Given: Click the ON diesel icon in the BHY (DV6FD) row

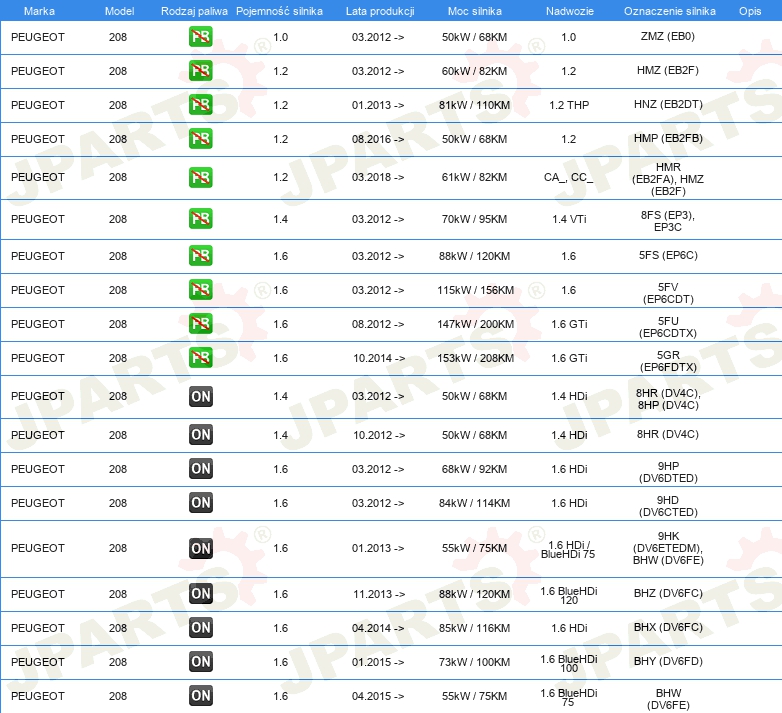Looking at the screenshot, I should coord(200,662).
